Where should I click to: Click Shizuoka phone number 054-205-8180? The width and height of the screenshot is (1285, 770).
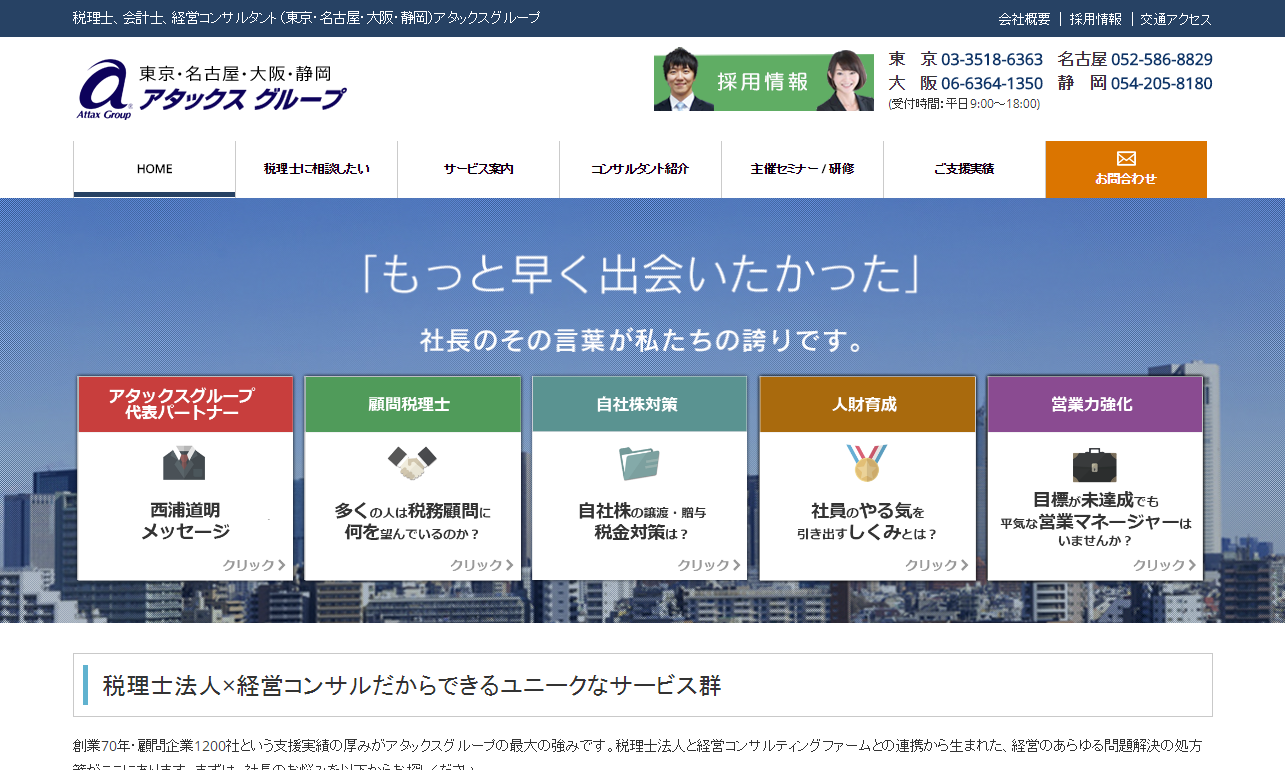1162,83
